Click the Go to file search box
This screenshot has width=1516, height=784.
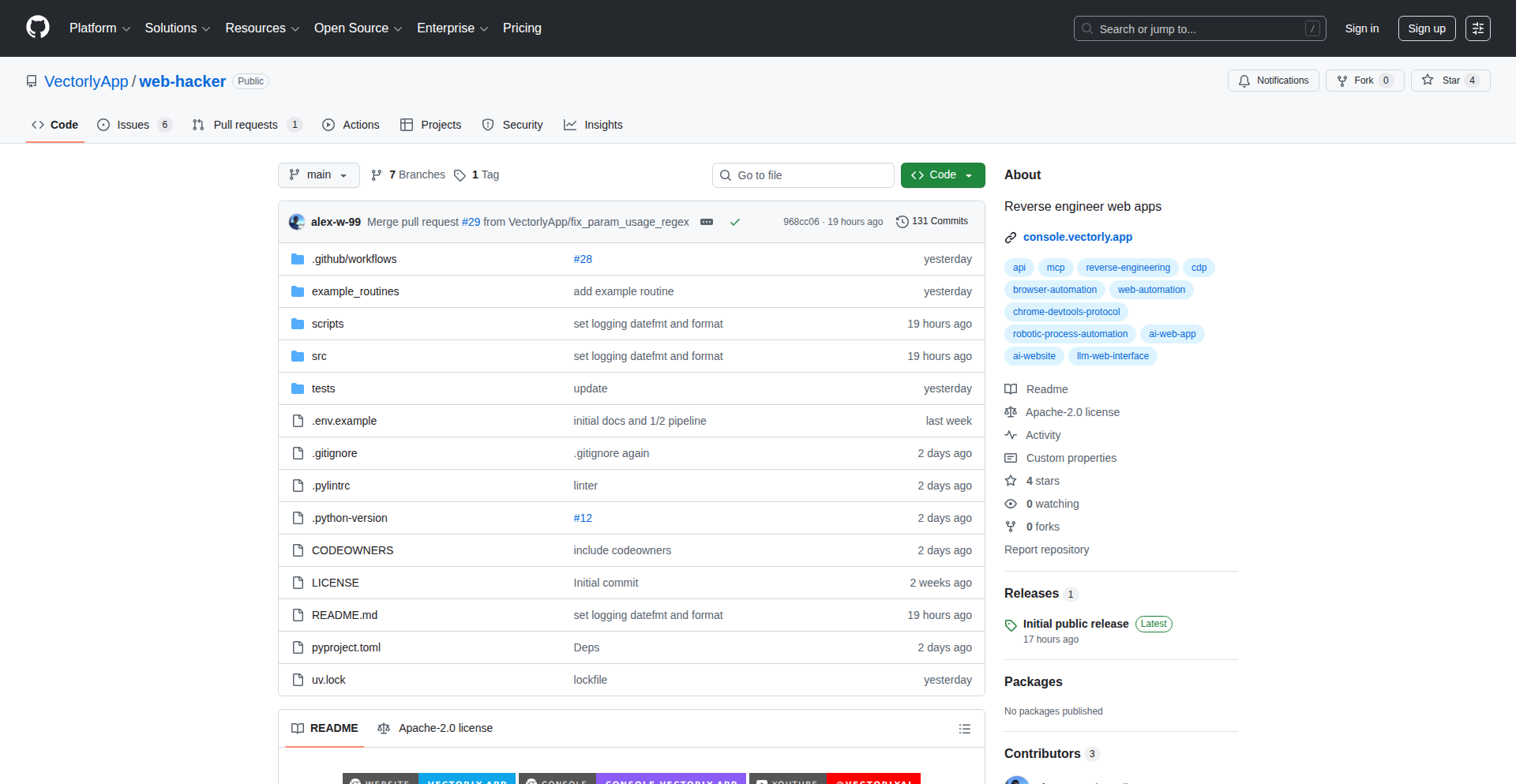(x=802, y=174)
